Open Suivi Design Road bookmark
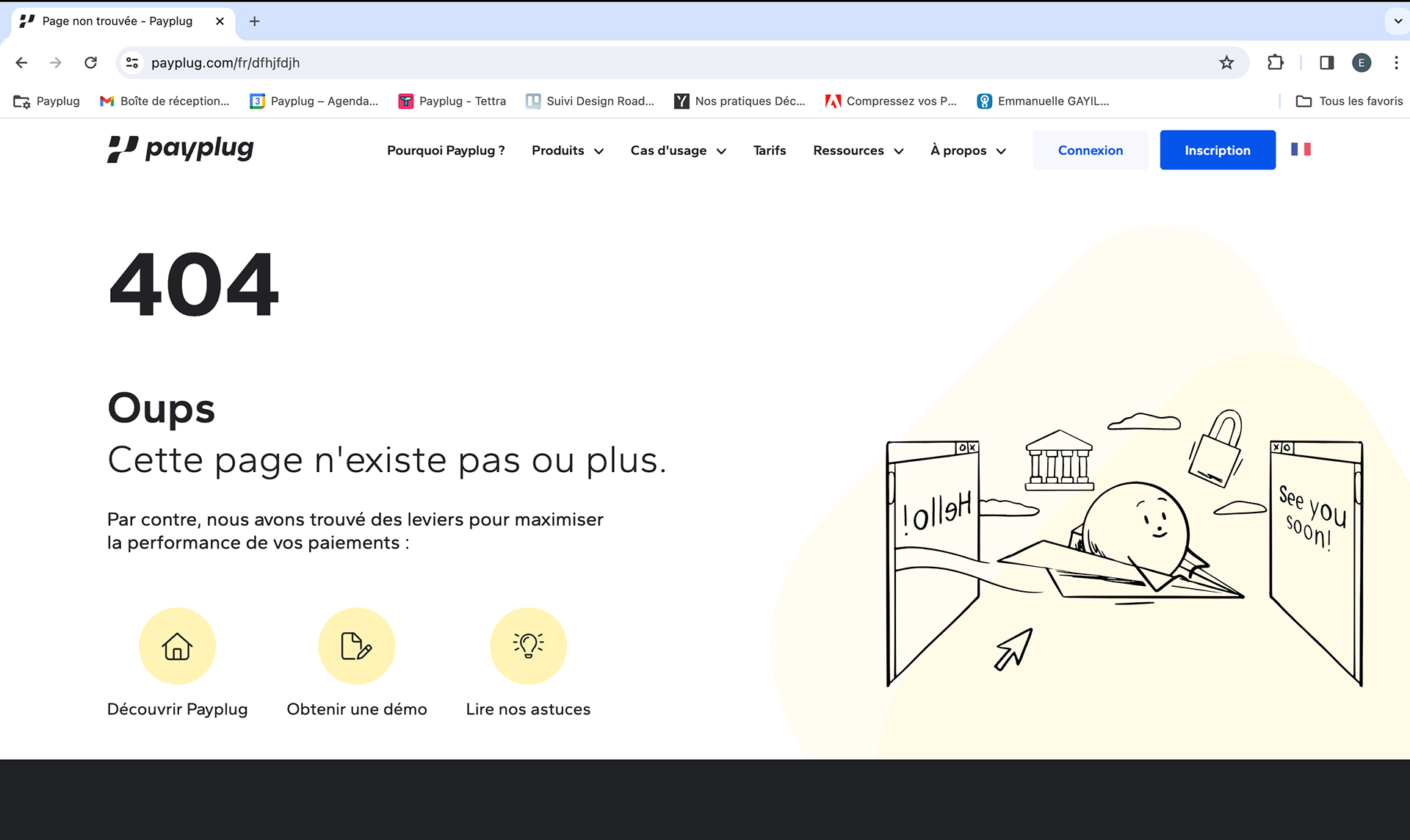The width and height of the screenshot is (1410, 840). 590,101
